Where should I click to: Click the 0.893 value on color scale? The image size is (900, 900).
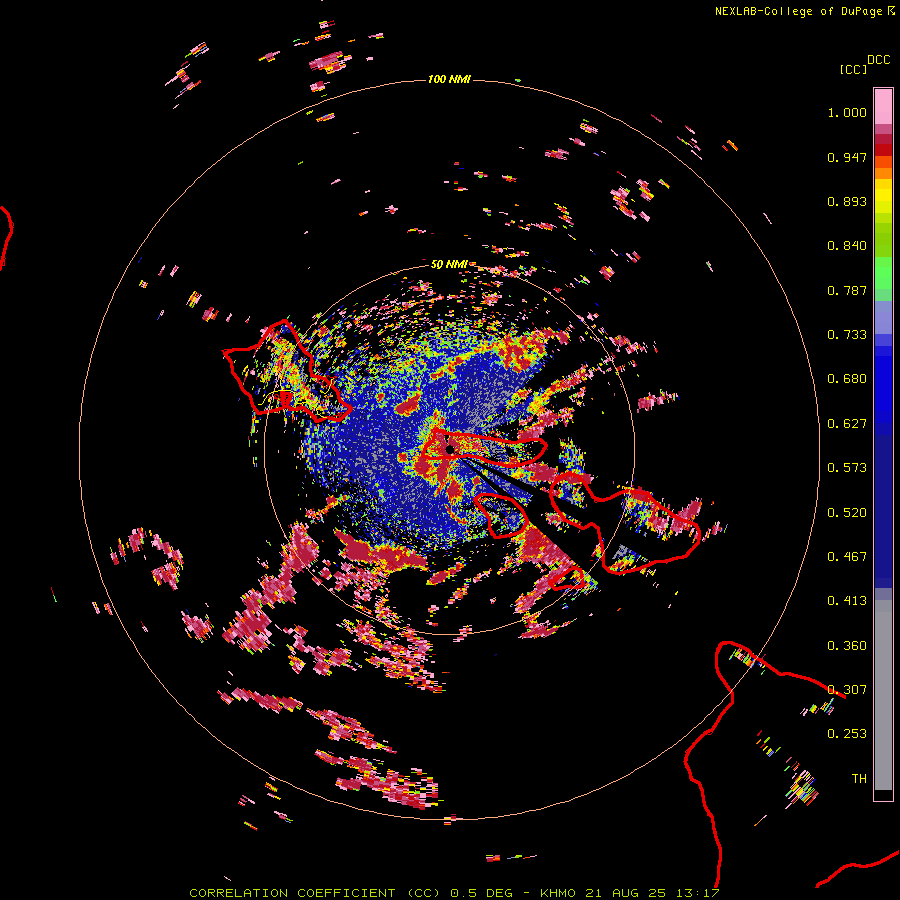847,201
